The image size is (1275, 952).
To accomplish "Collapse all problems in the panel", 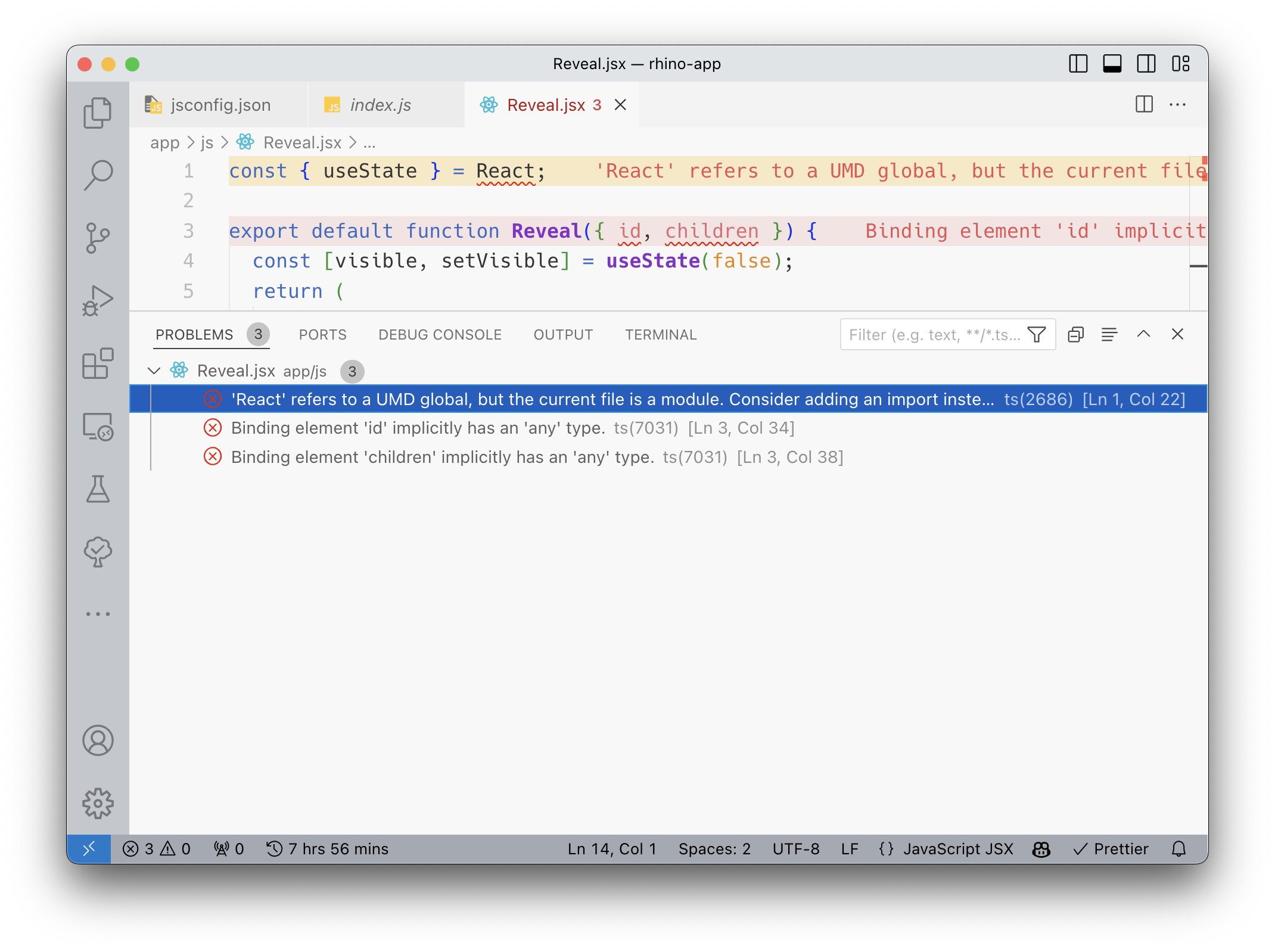I will tap(1075, 335).
